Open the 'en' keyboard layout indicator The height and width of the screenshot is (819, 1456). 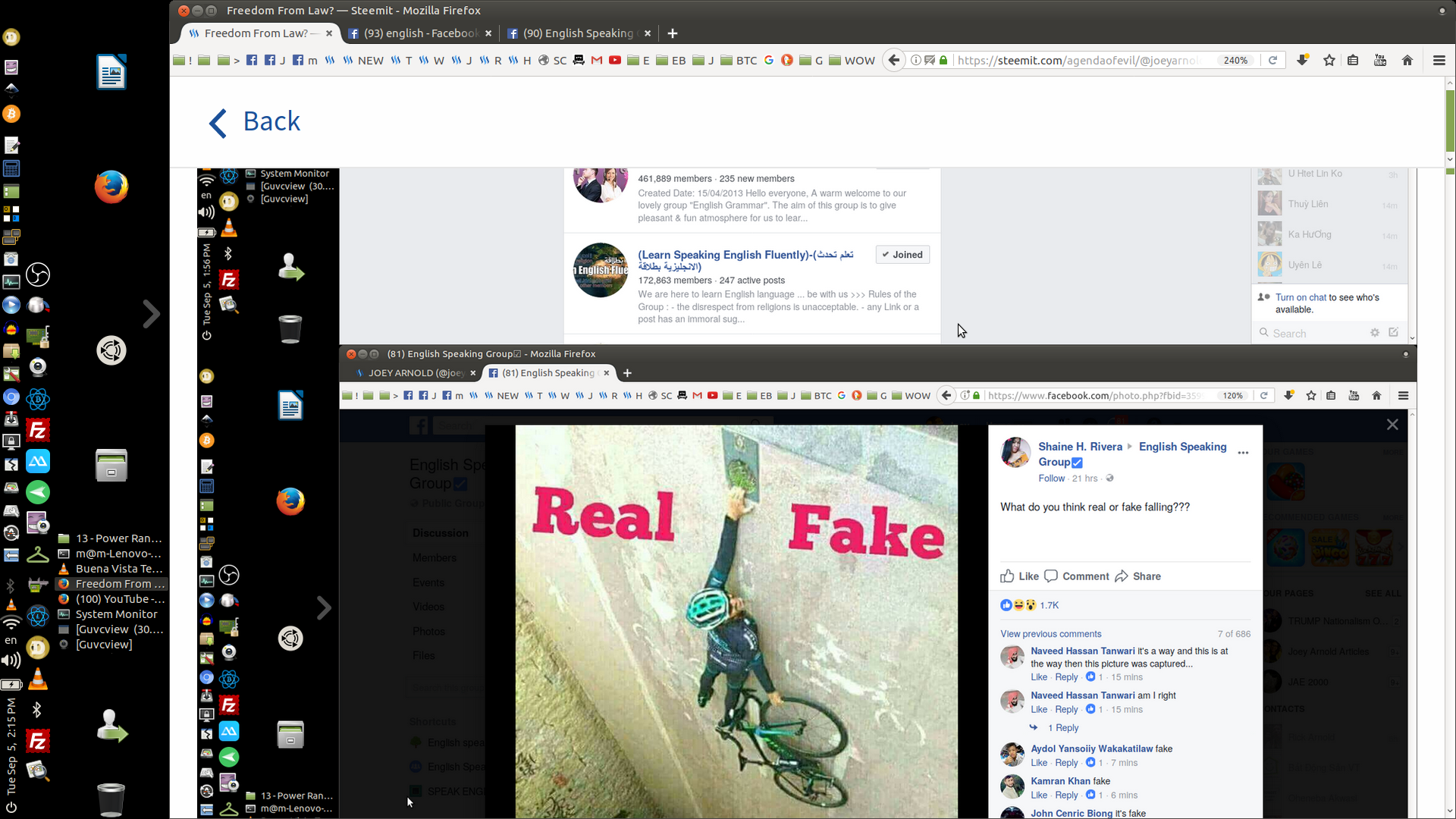(x=11, y=641)
